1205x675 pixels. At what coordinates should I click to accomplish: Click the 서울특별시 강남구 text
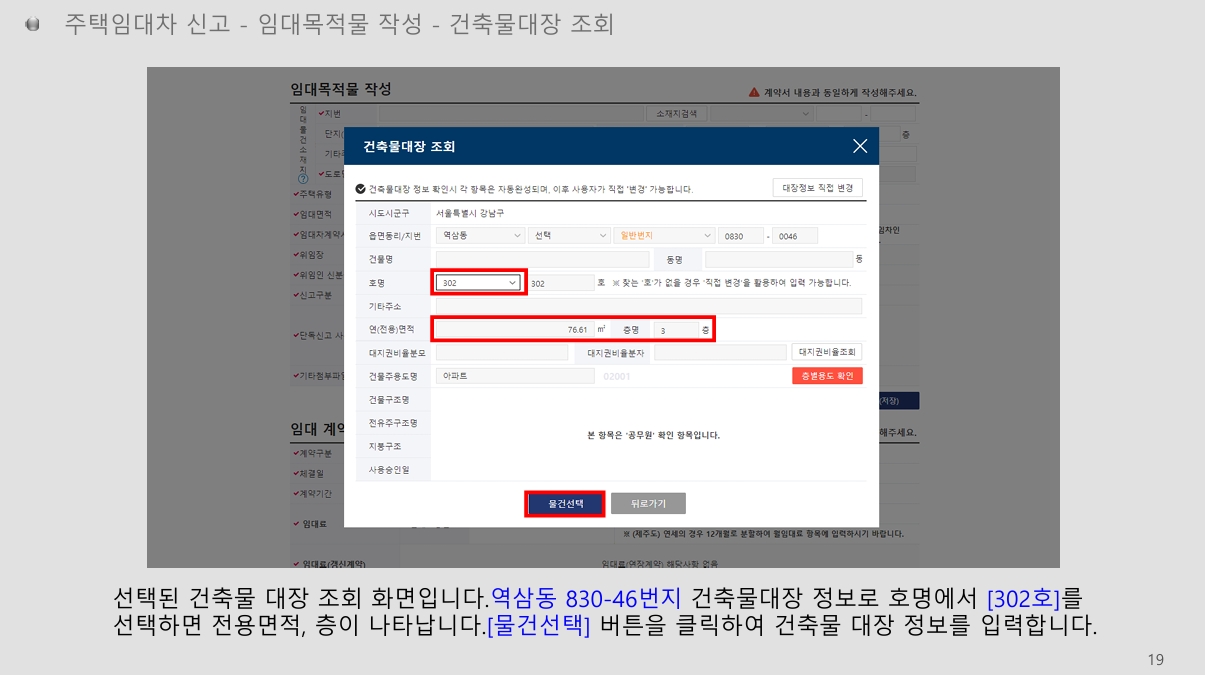click(470, 213)
